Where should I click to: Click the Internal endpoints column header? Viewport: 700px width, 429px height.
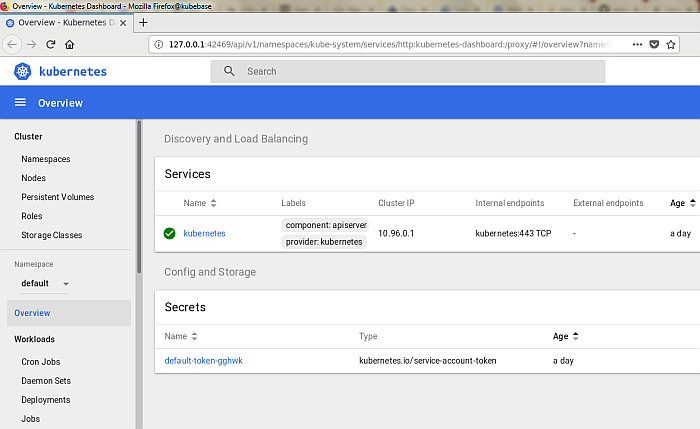[510, 203]
